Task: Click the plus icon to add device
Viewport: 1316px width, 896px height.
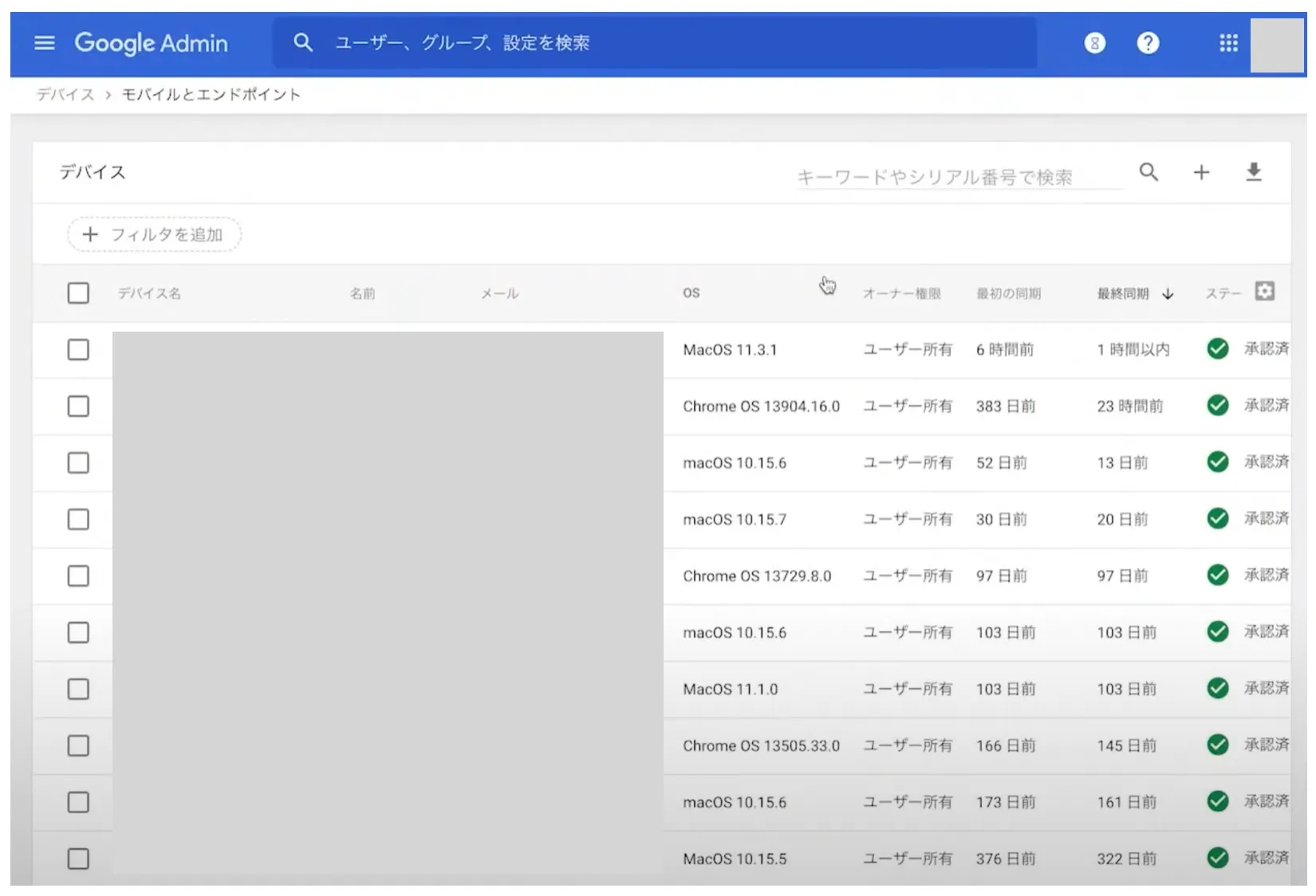Action: pos(1201,171)
